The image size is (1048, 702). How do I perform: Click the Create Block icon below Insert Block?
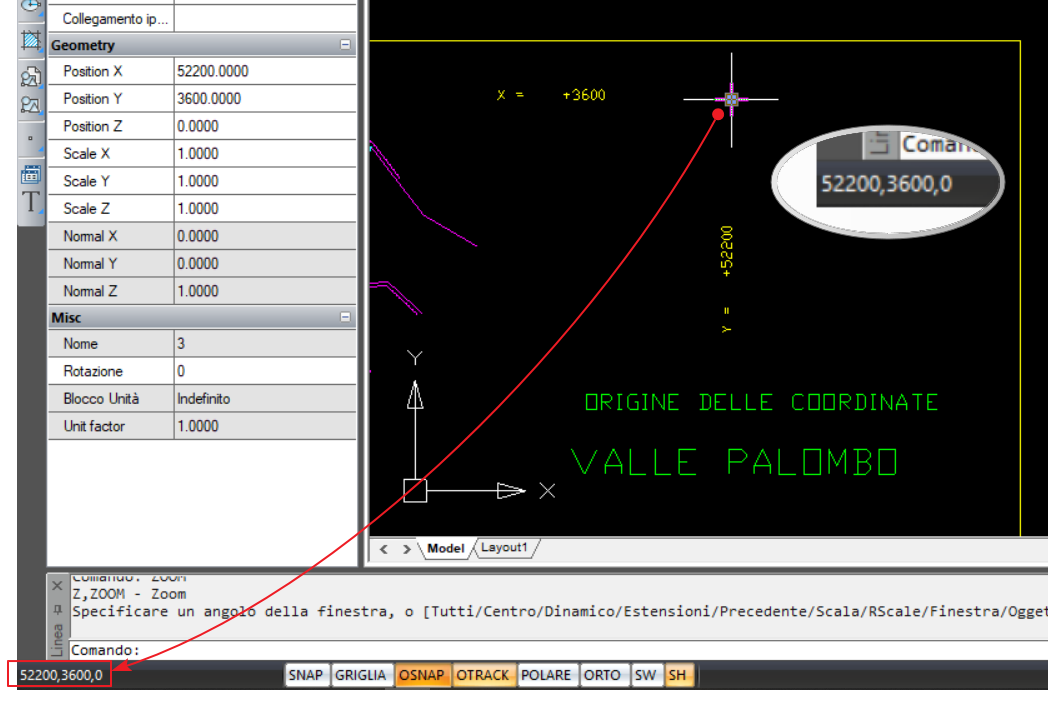(30, 104)
